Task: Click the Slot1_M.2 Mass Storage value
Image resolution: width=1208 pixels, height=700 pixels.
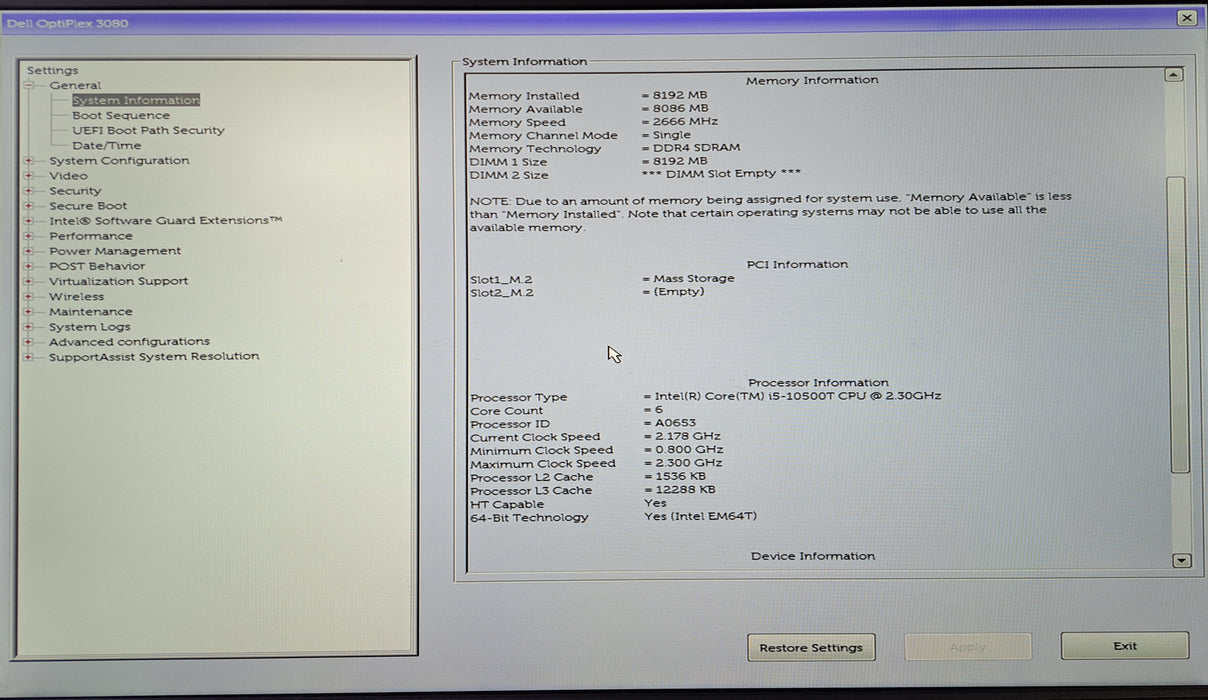Action: tap(693, 278)
